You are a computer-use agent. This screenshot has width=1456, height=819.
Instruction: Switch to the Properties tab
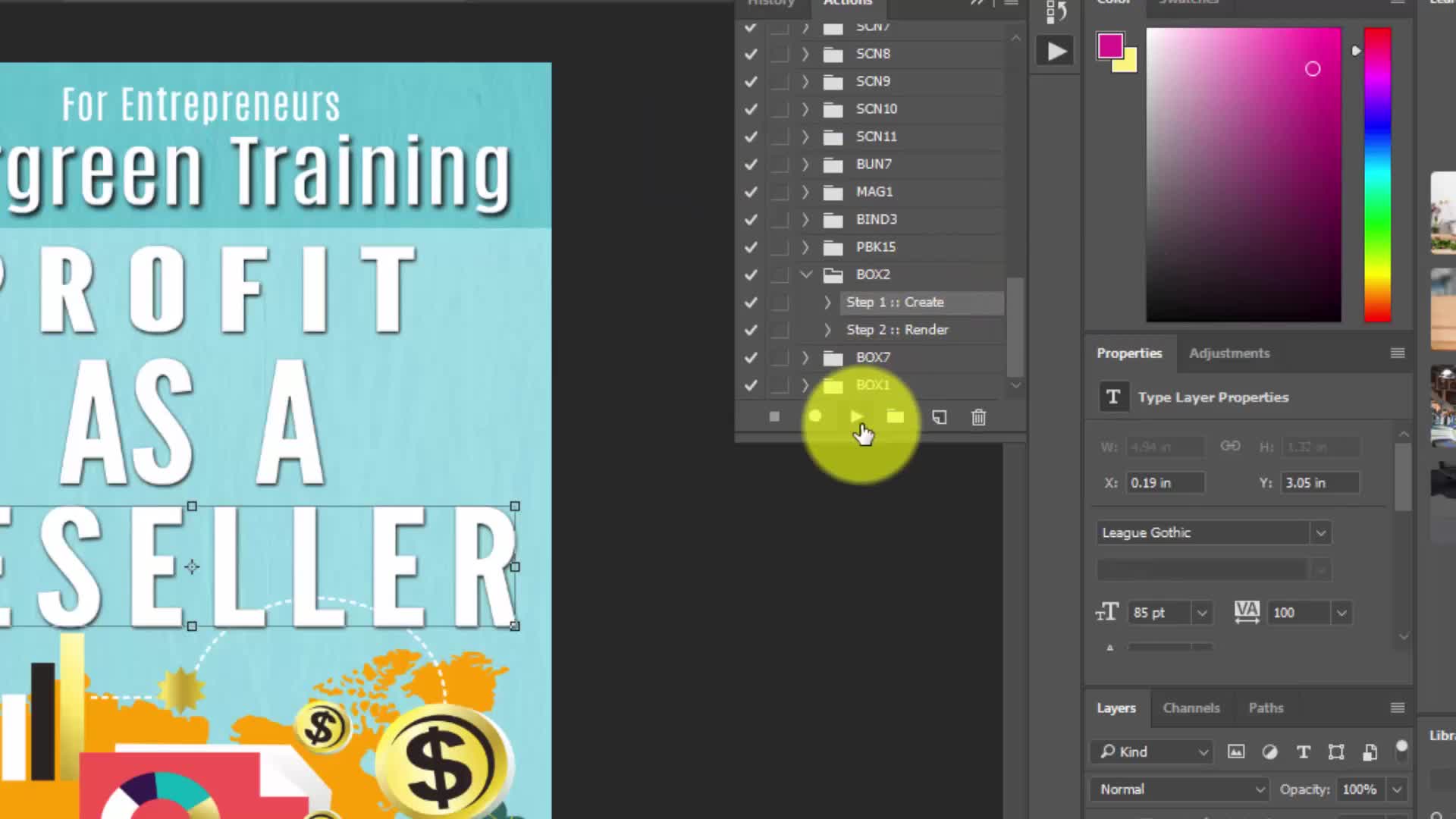1129,353
